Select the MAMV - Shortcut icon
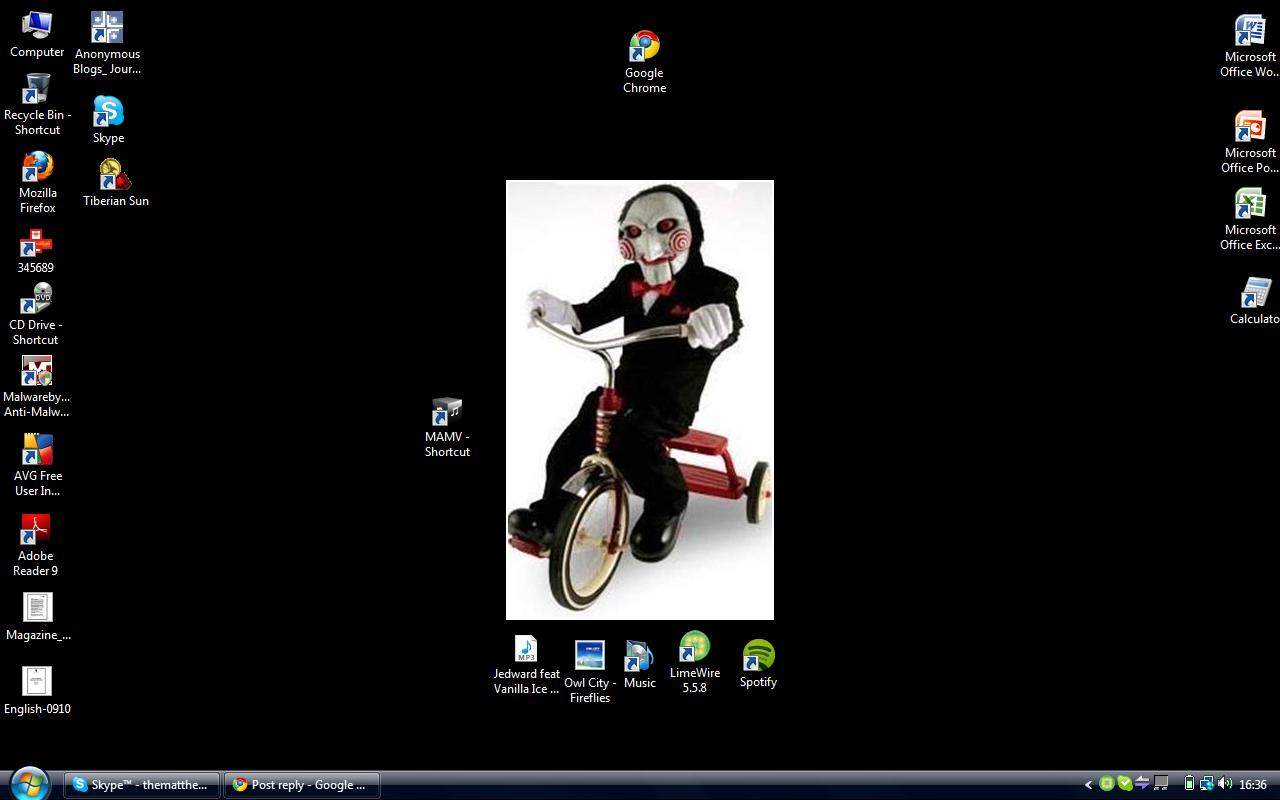 [x=447, y=428]
